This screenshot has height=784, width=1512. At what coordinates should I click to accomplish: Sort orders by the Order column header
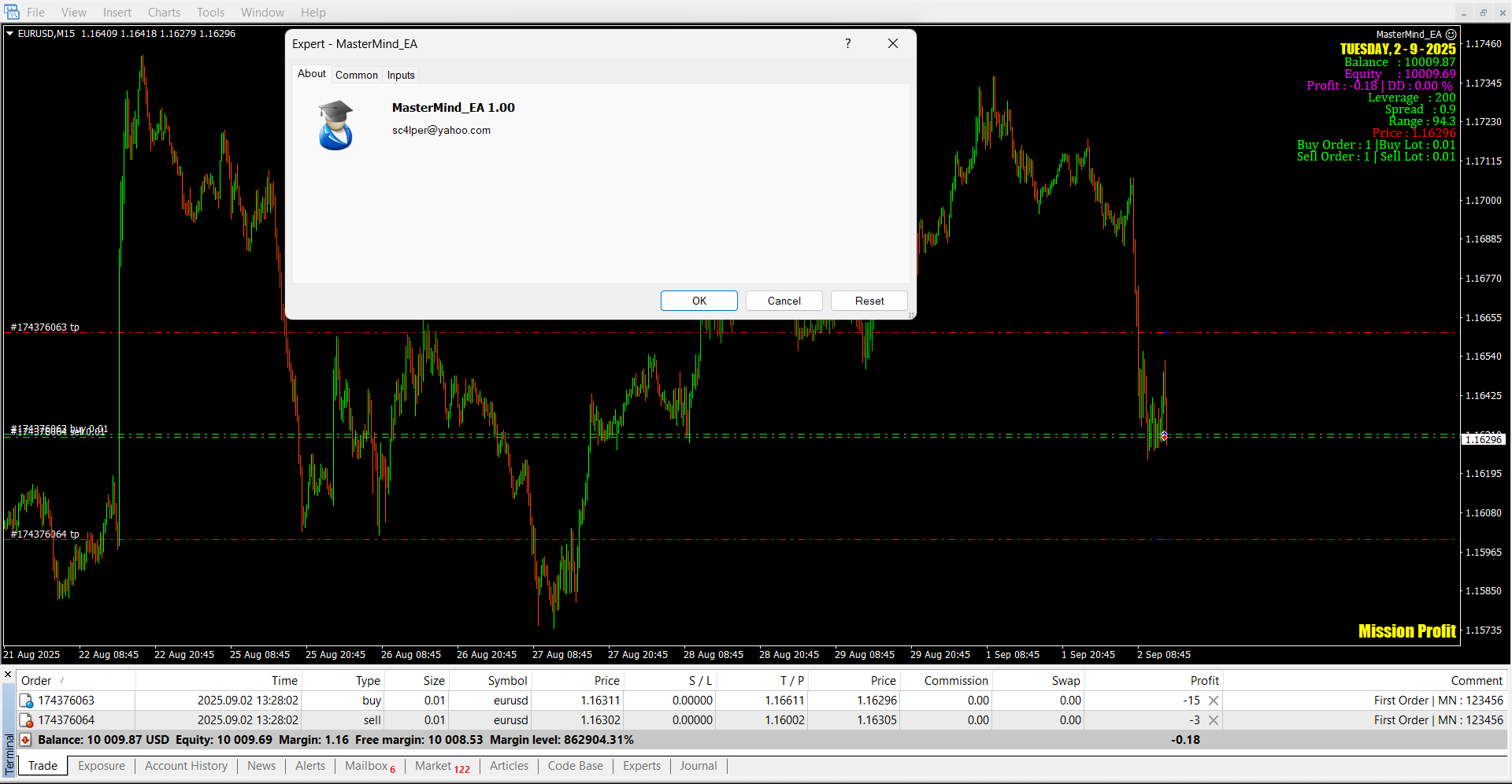click(36, 681)
